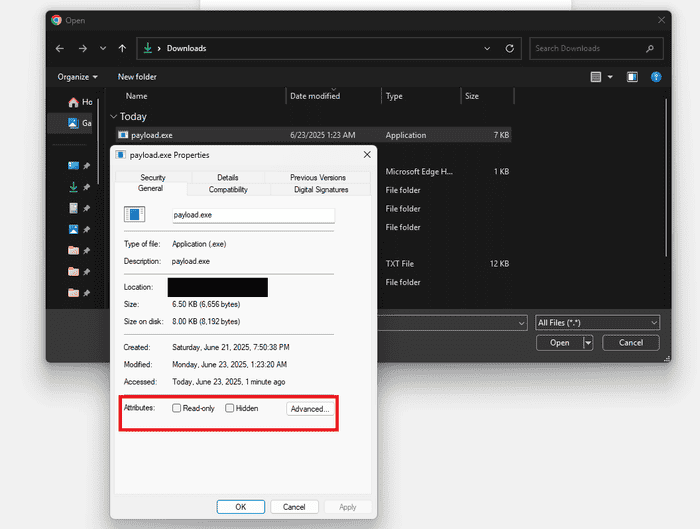Click the magnifier icon in Search Downloads box

650,48
